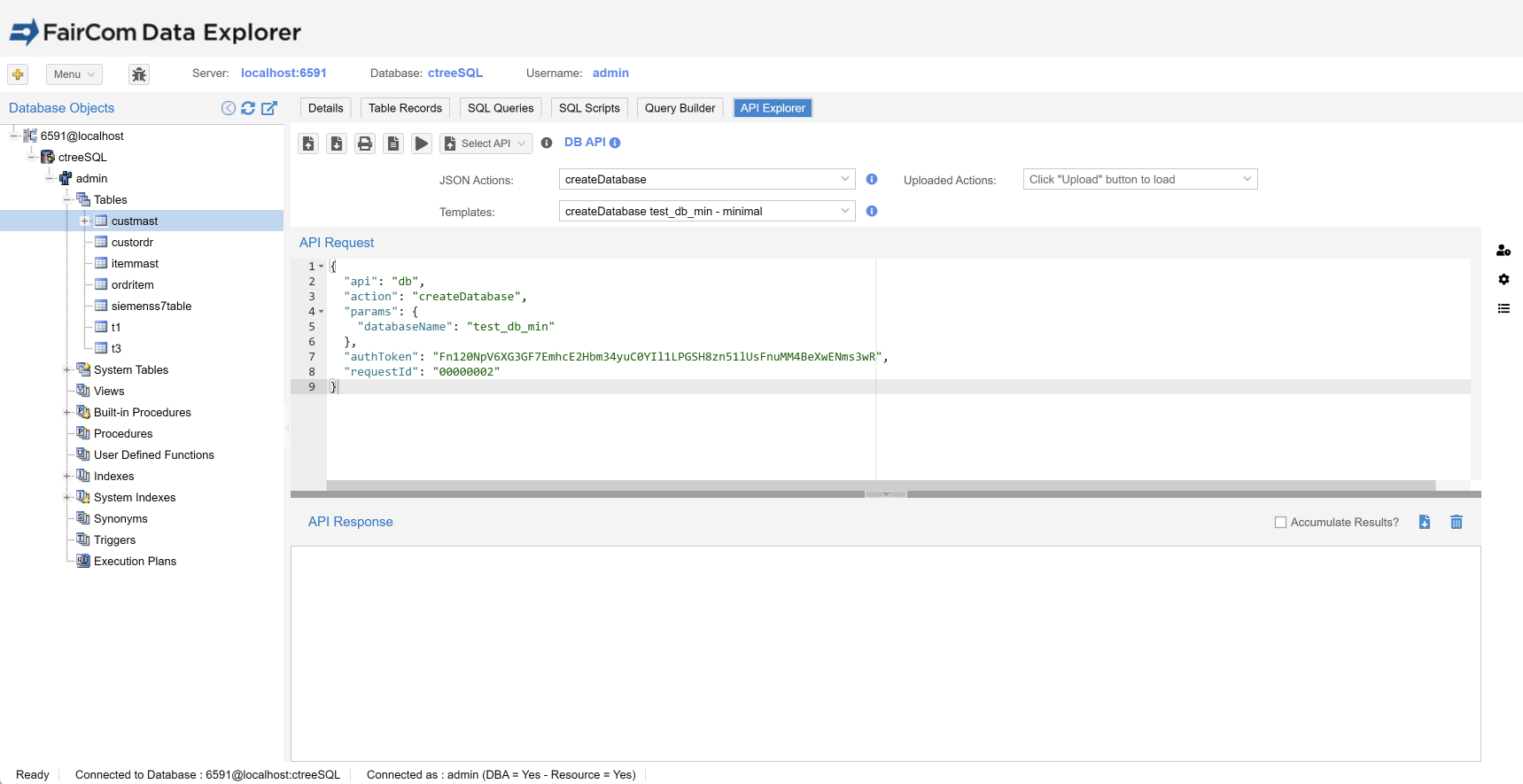Select User Defined Functions node

tap(154, 454)
